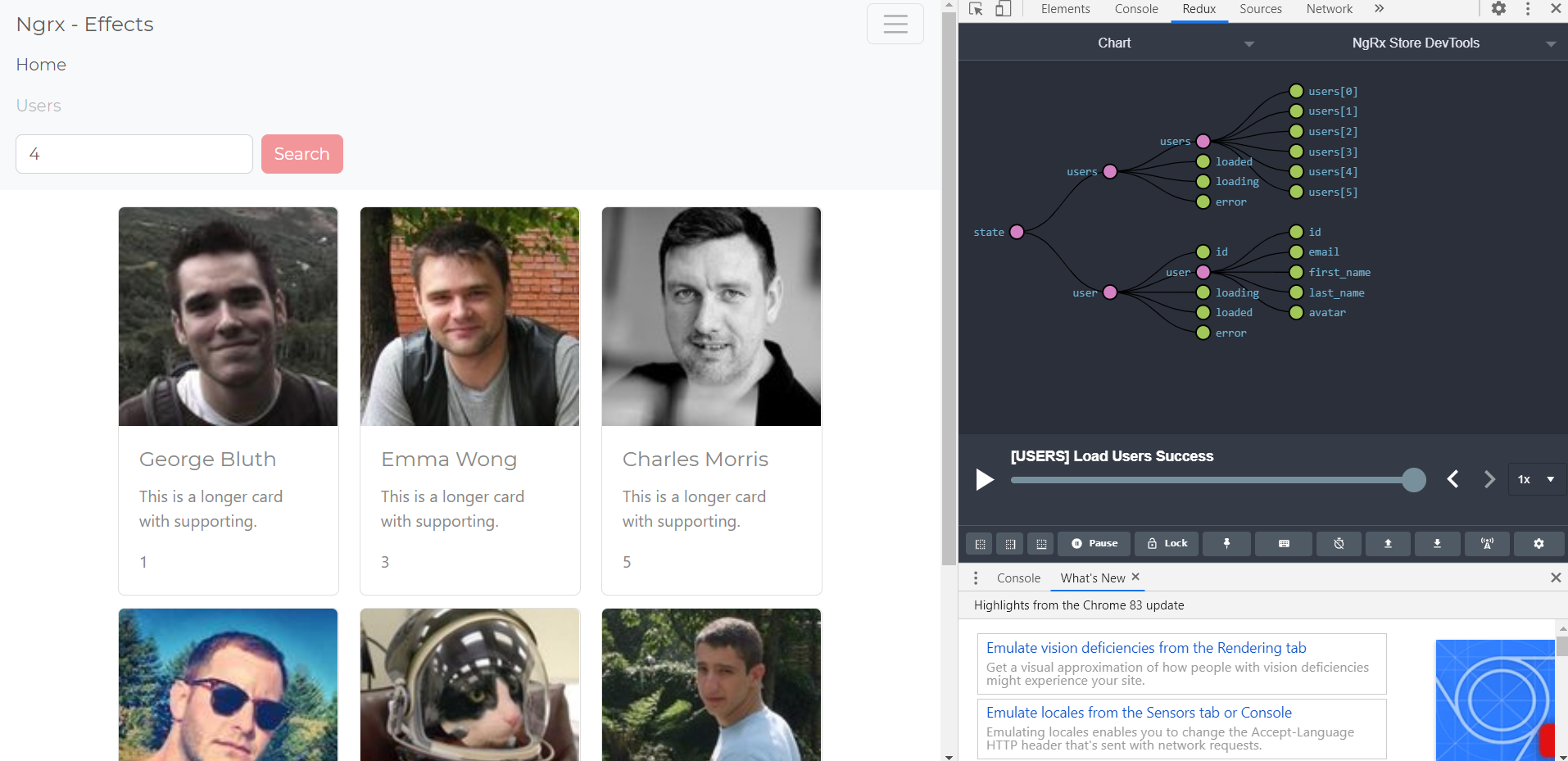
Task: Click the Search button
Action: [302, 154]
